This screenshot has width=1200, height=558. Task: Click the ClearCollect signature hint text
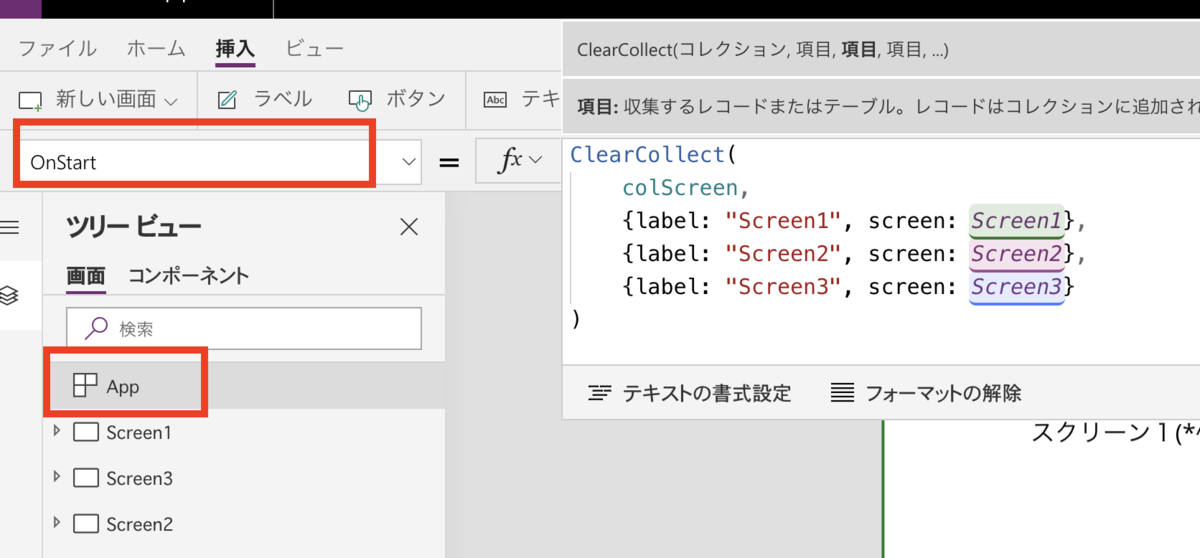tap(763, 50)
